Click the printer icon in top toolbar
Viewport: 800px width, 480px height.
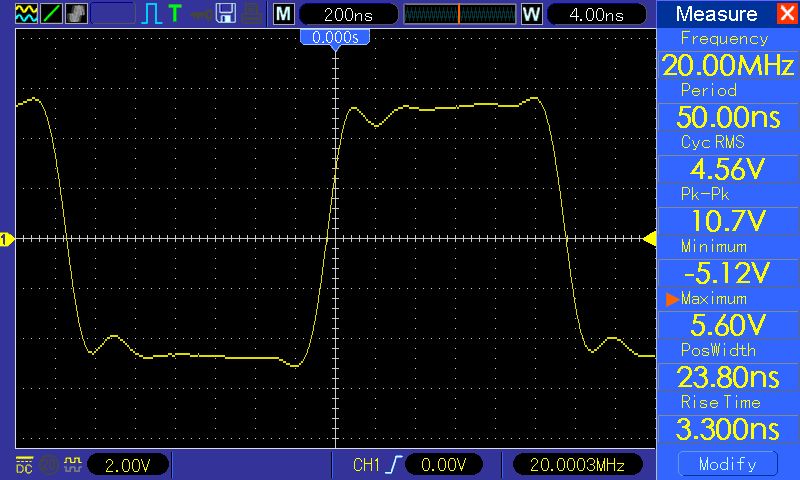tap(252, 14)
